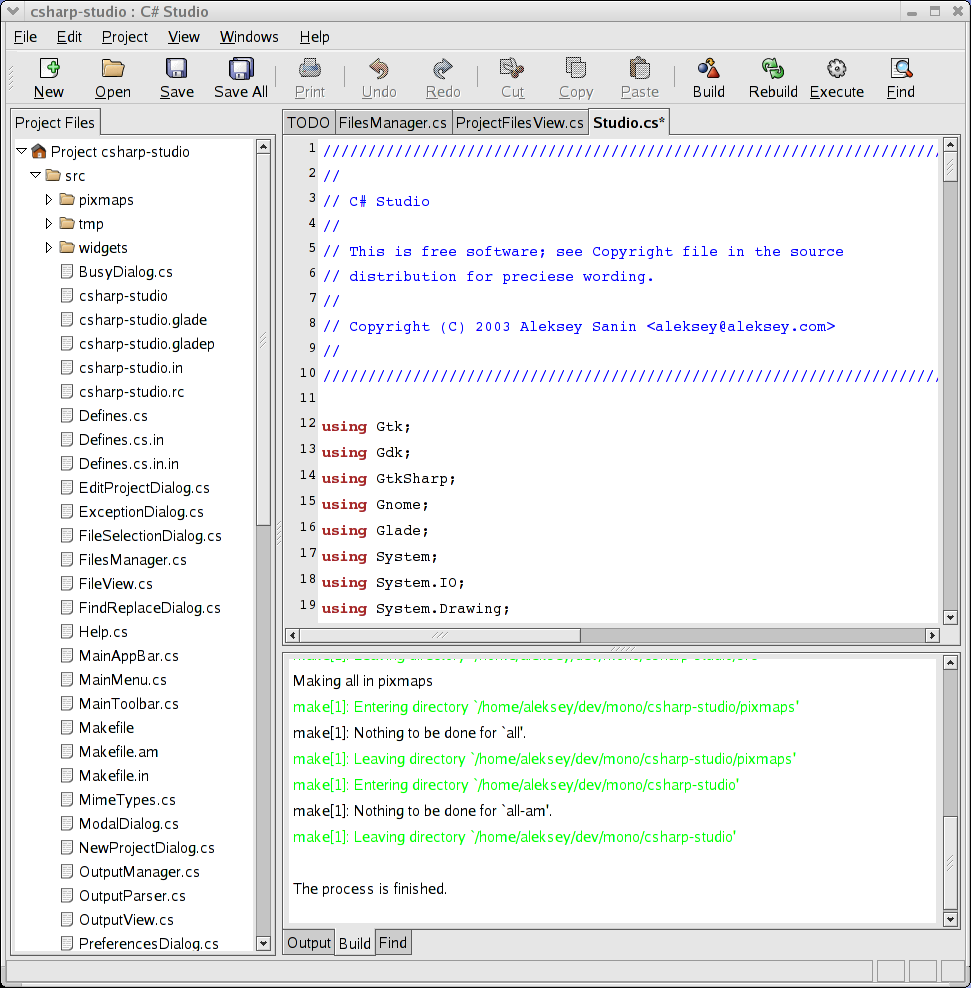This screenshot has width=971, height=988.
Task: Redo the last undone edit
Action: click(x=442, y=78)
